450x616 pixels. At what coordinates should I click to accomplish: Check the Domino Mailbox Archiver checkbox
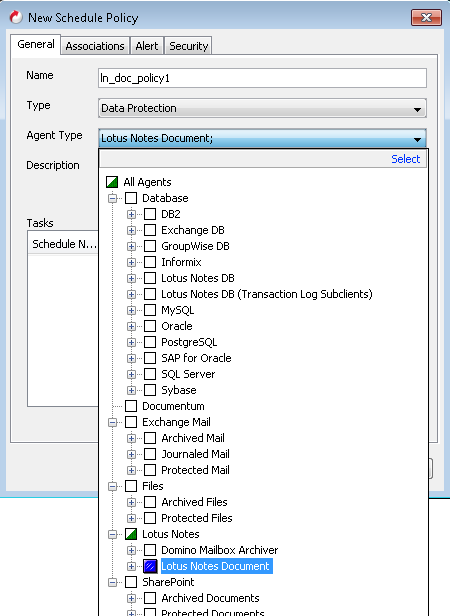pyautogui.click(x=150, y=550)
